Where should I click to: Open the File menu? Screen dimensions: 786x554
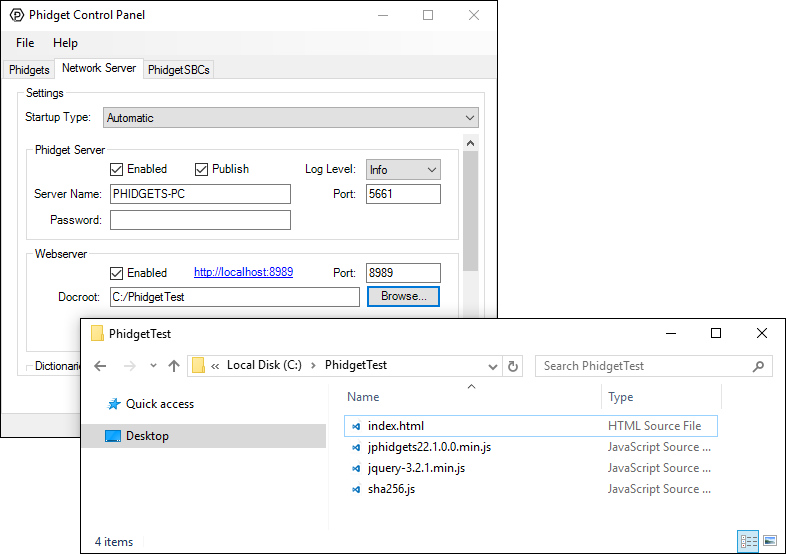click(25, 43)
